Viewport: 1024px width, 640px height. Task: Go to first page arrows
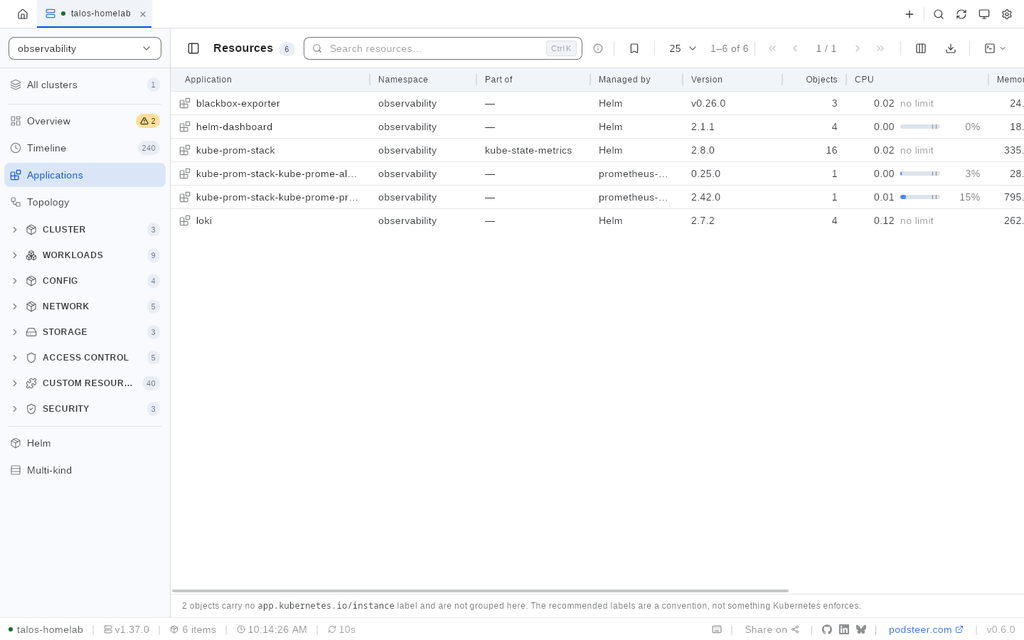772,48
